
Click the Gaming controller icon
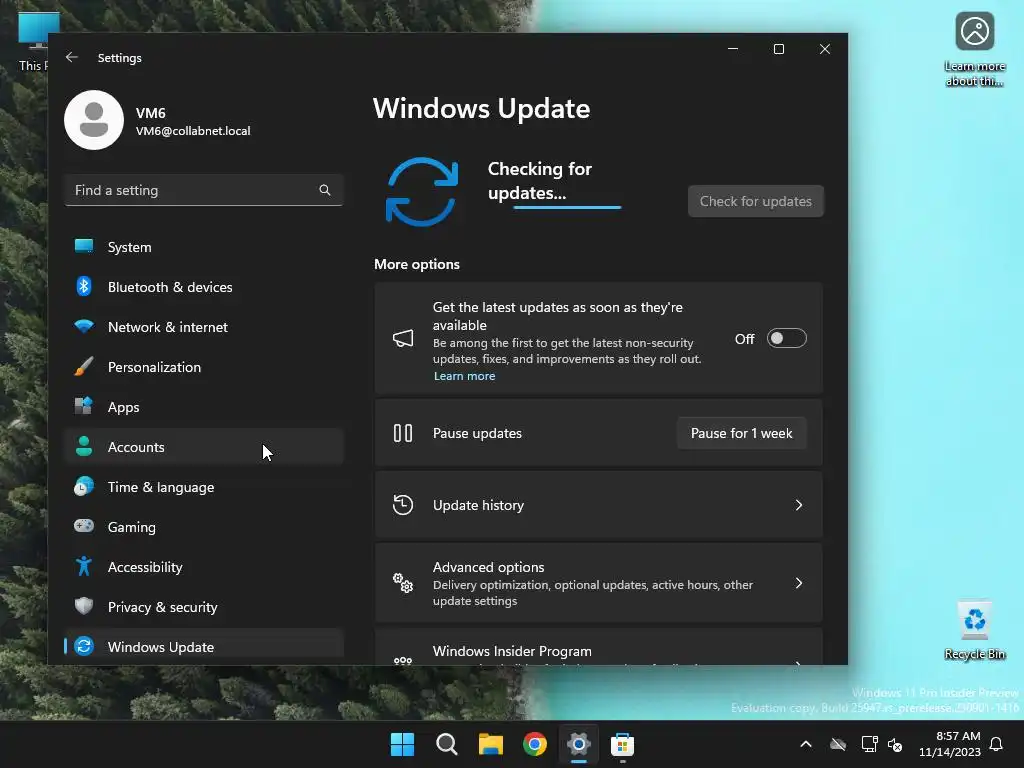(x=84, y=526)
